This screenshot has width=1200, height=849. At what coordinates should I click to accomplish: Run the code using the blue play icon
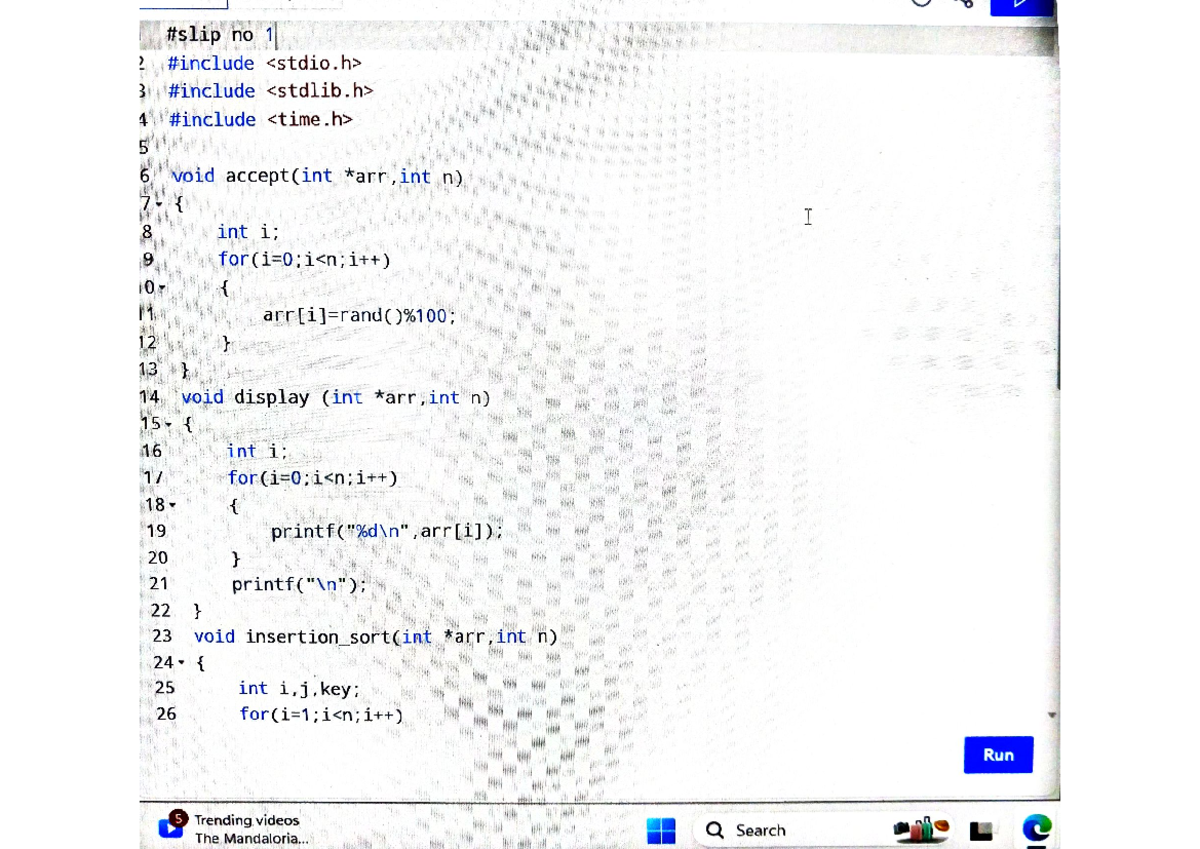[x=1020, y=5]
